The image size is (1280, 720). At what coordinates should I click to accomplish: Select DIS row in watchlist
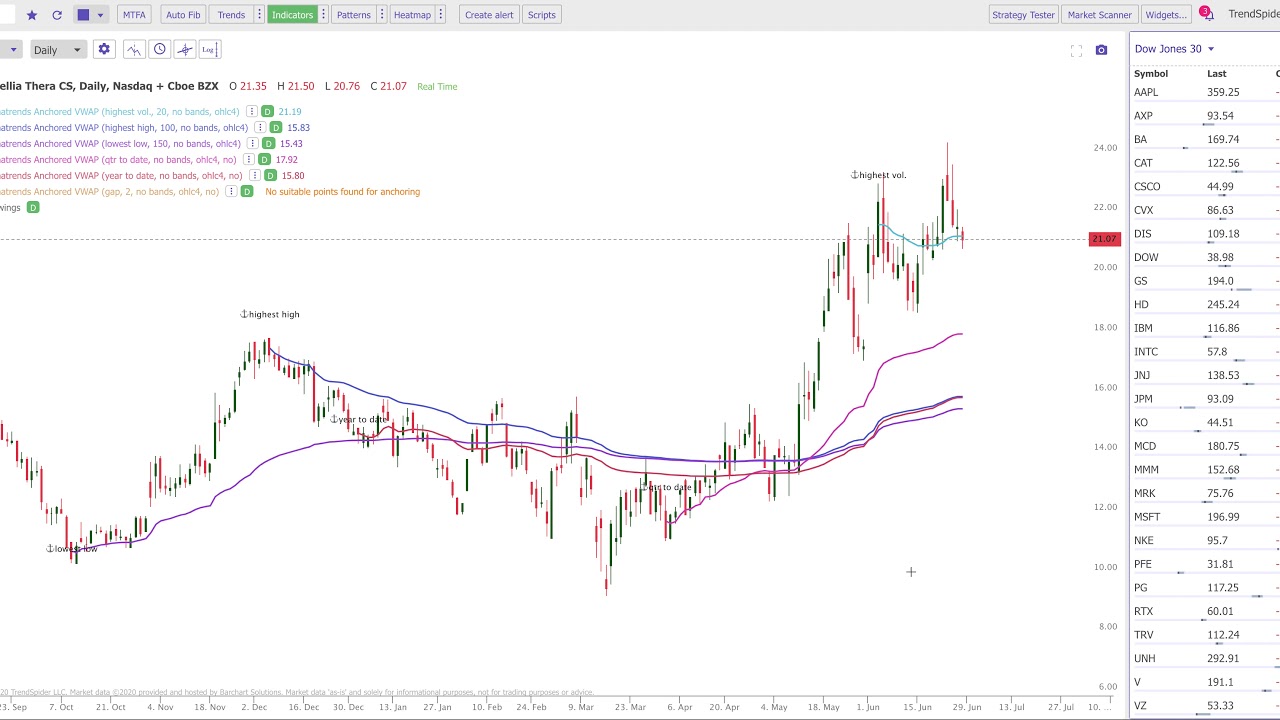(1205, 233)
